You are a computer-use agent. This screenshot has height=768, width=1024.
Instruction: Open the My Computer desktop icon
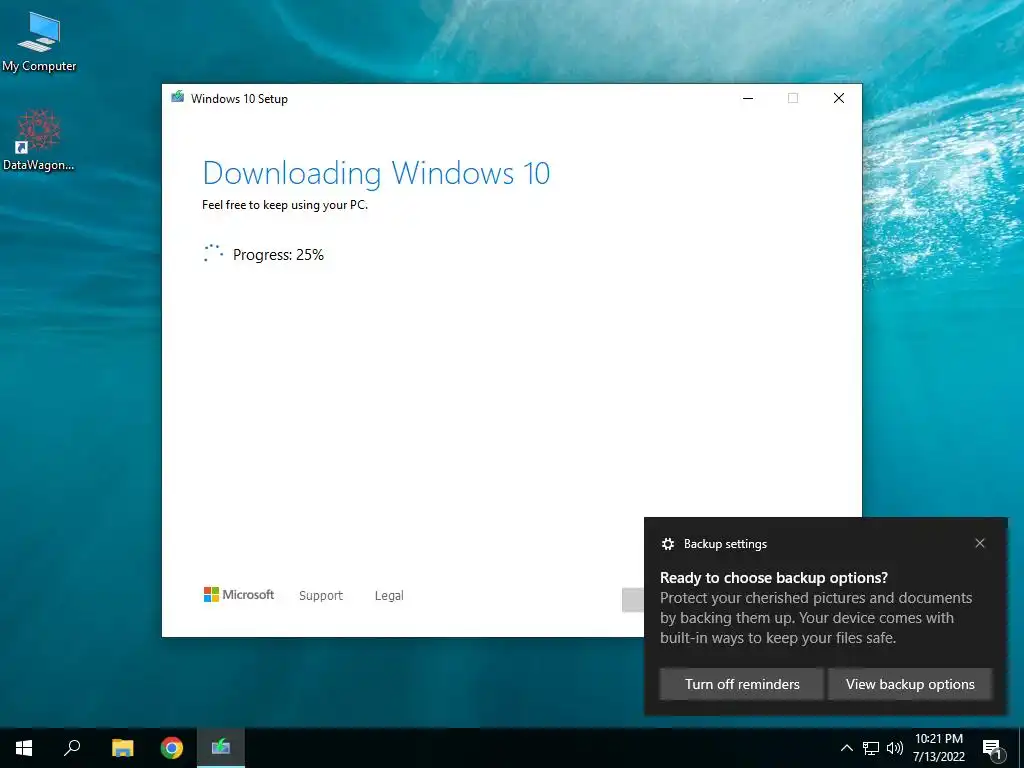(39, 42)
